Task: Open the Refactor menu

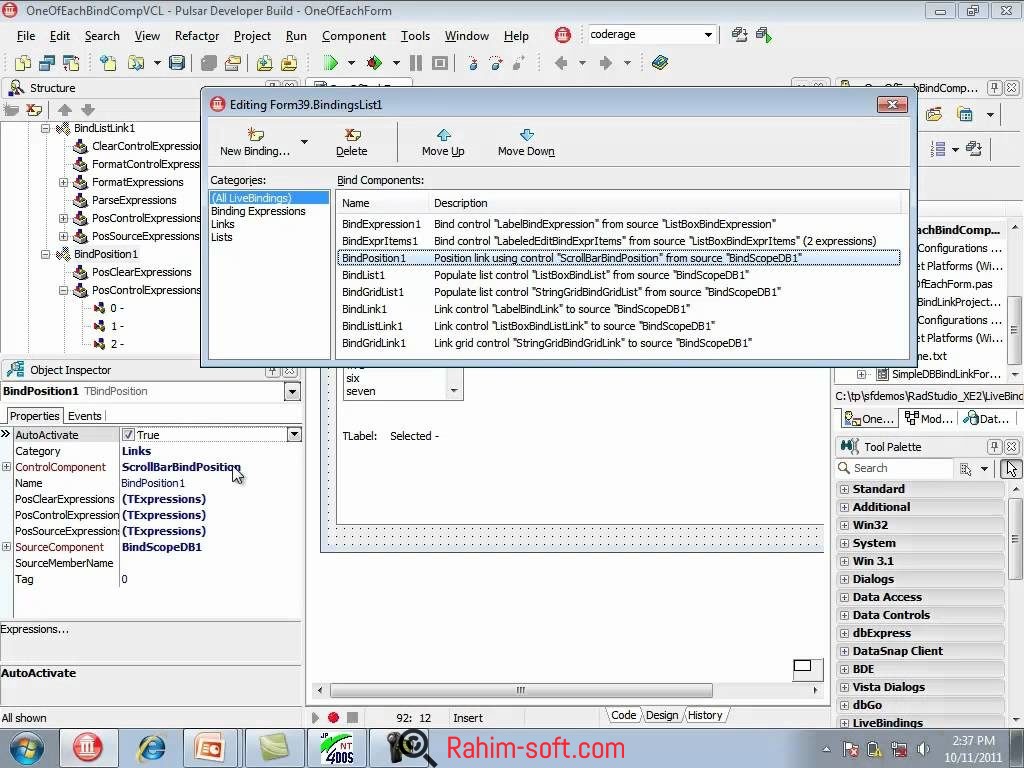Action: click(x=197, y=36)
